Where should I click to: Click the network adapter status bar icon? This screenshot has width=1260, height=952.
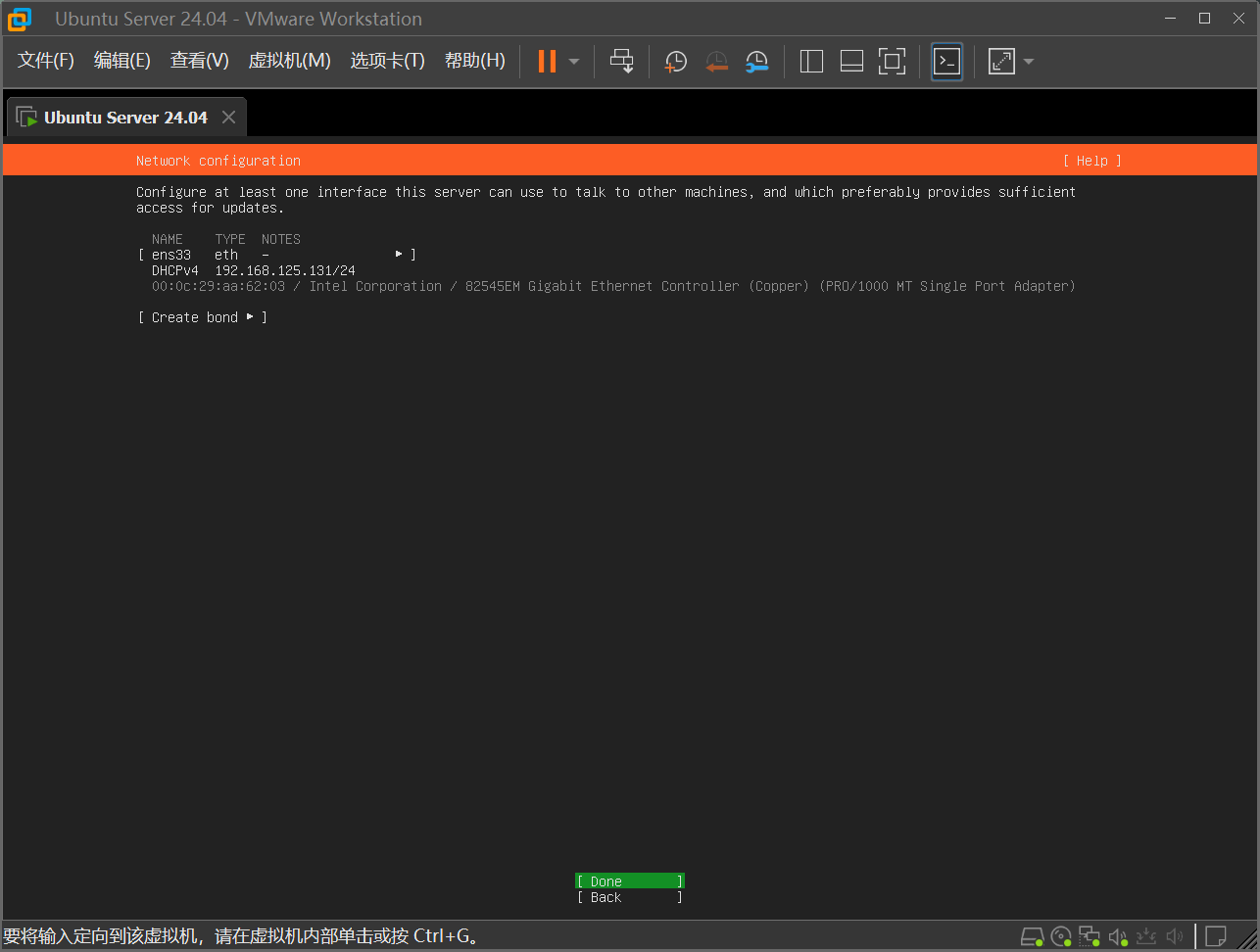click(x=1090, y=936)
